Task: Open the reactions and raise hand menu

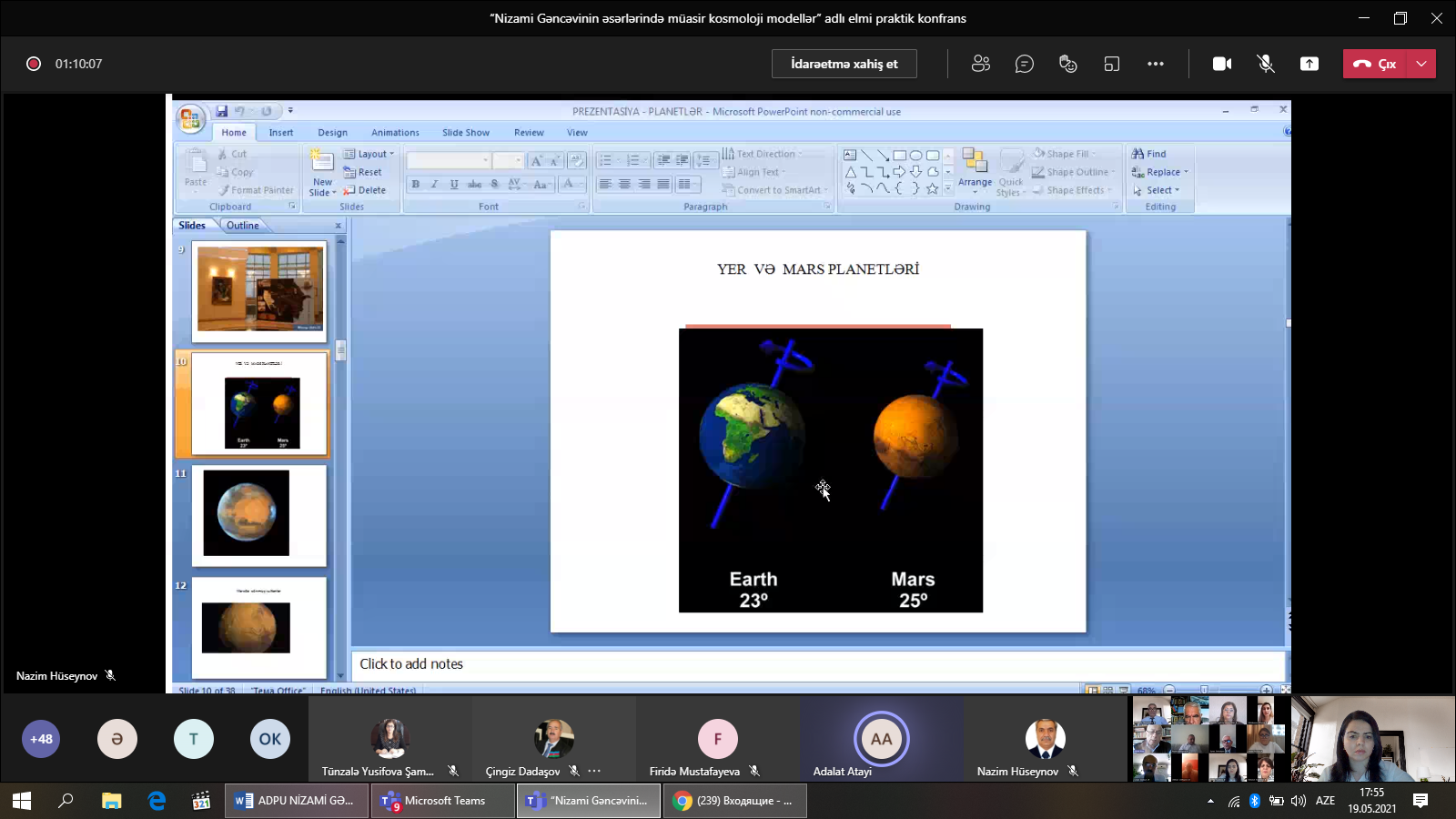Action: [x=1067, y=64]
